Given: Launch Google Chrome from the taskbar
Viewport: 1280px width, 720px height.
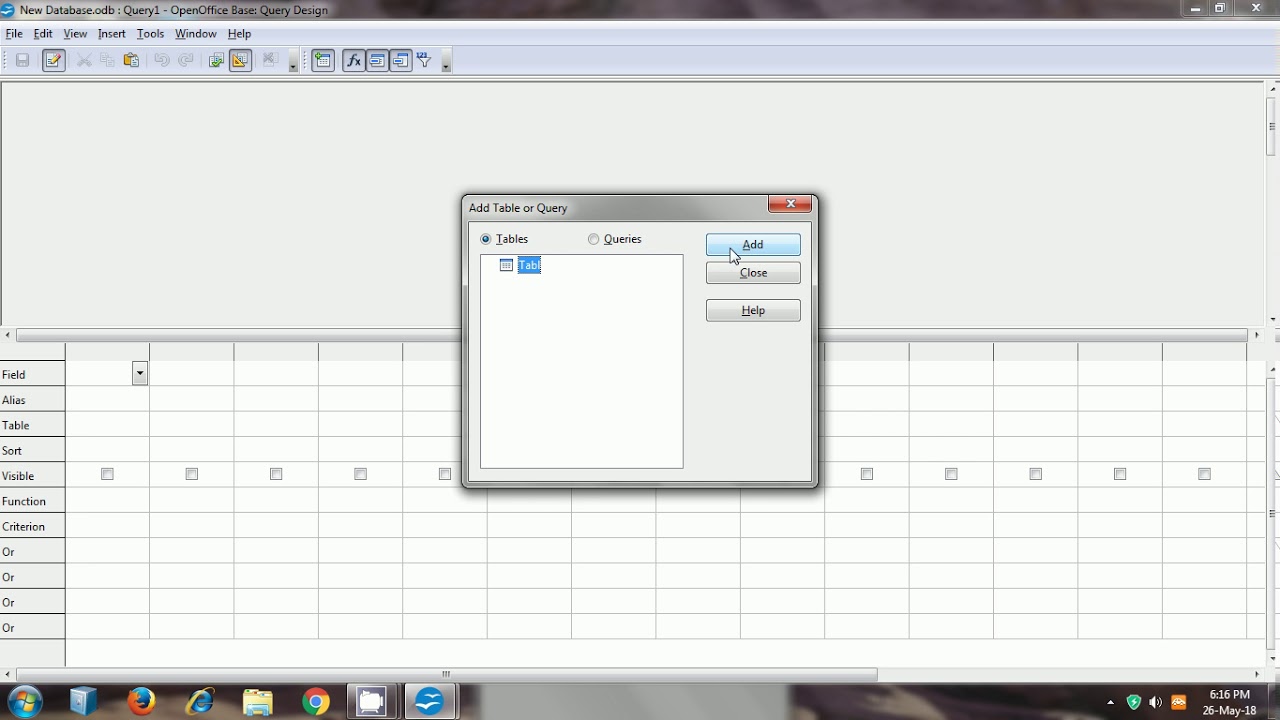Looking at the screenshot, I should [x=315, y=701].
